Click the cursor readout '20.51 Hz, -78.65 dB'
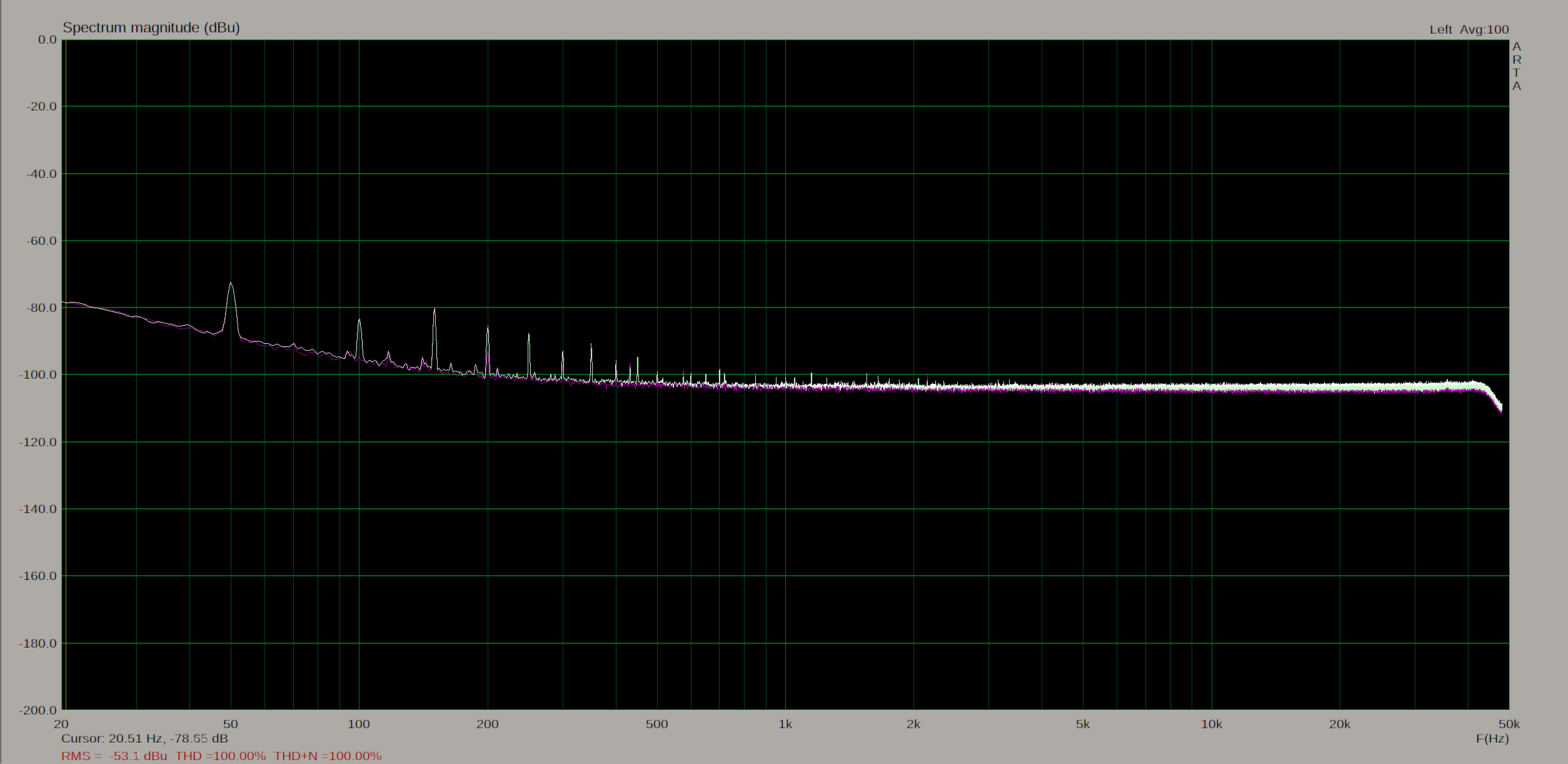Screen dimensions: 1568x764 (168, 738)
